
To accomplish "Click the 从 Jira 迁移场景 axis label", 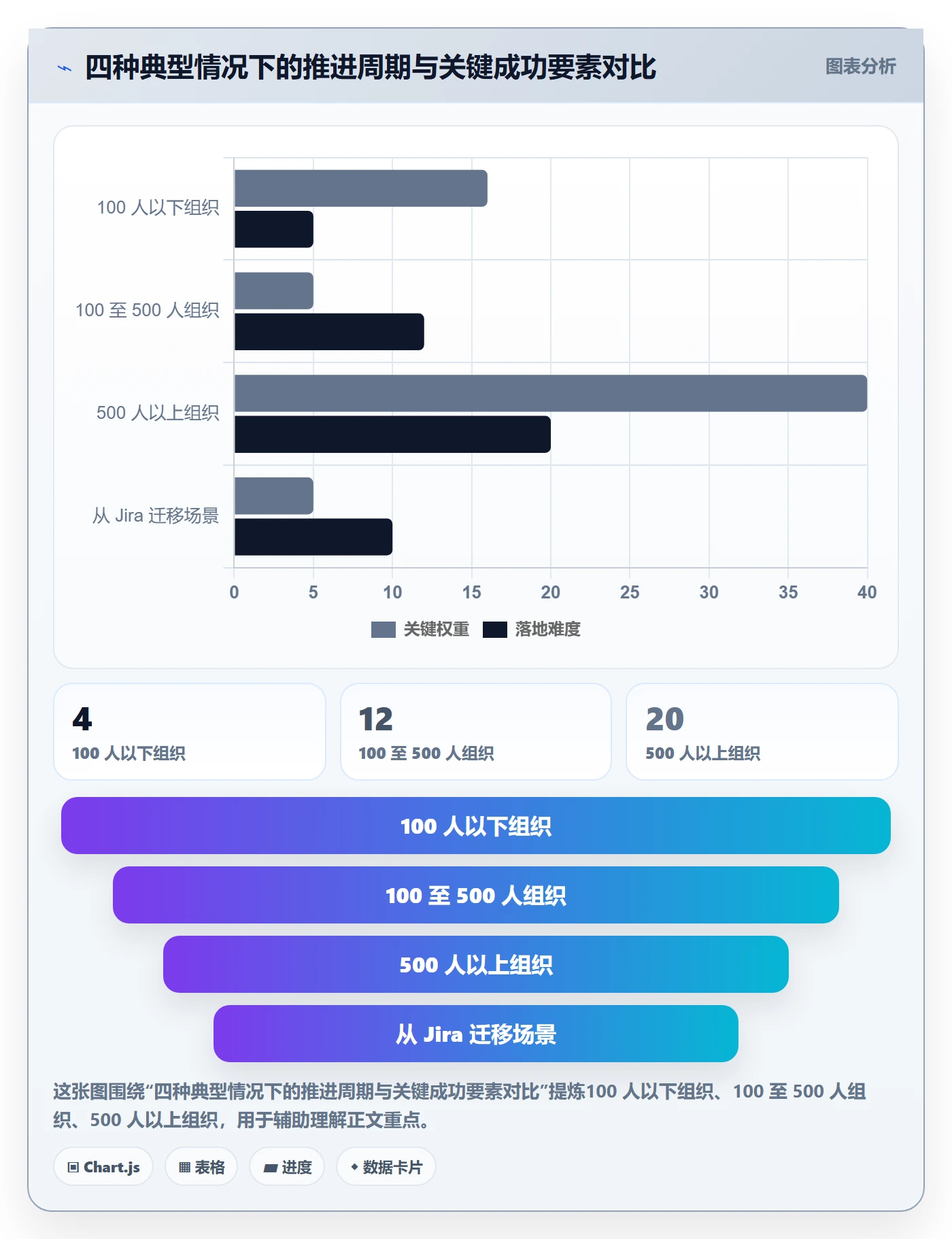I will (156, 515).
